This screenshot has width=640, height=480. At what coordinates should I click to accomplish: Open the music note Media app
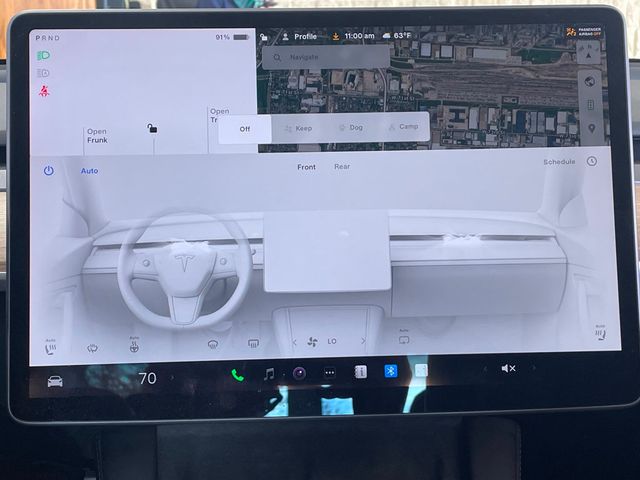(269, 373)
